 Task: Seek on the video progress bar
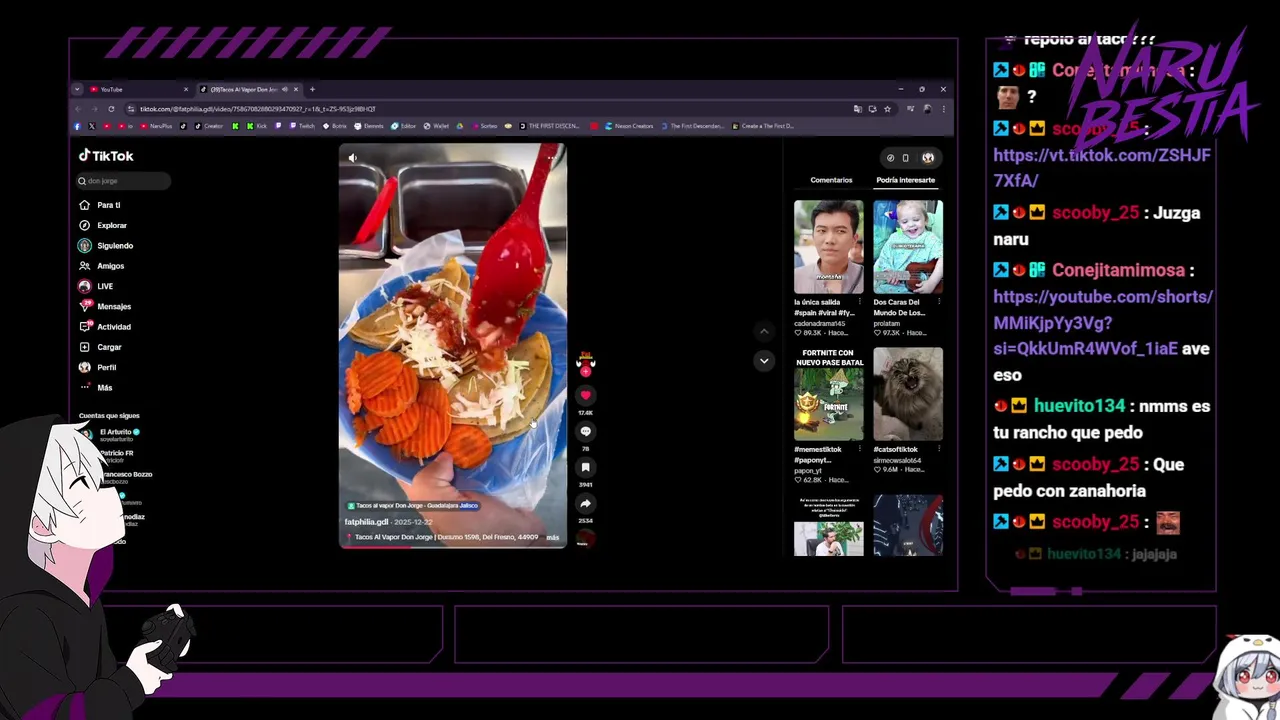[x=452, y=546]
